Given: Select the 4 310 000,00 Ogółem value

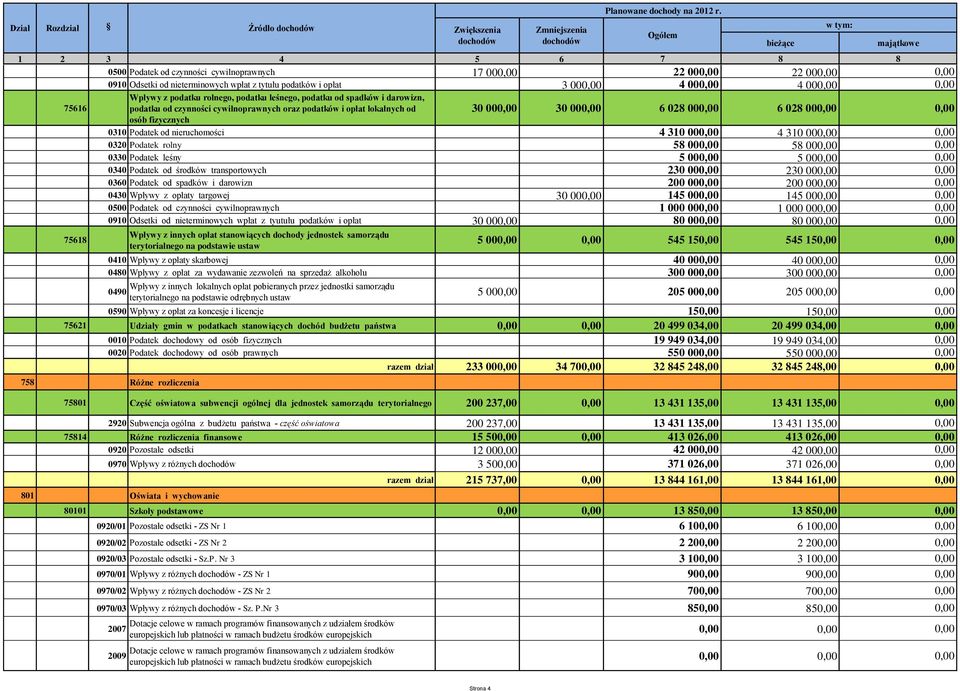Looking at the screenshot, I should tap(689, 132).
